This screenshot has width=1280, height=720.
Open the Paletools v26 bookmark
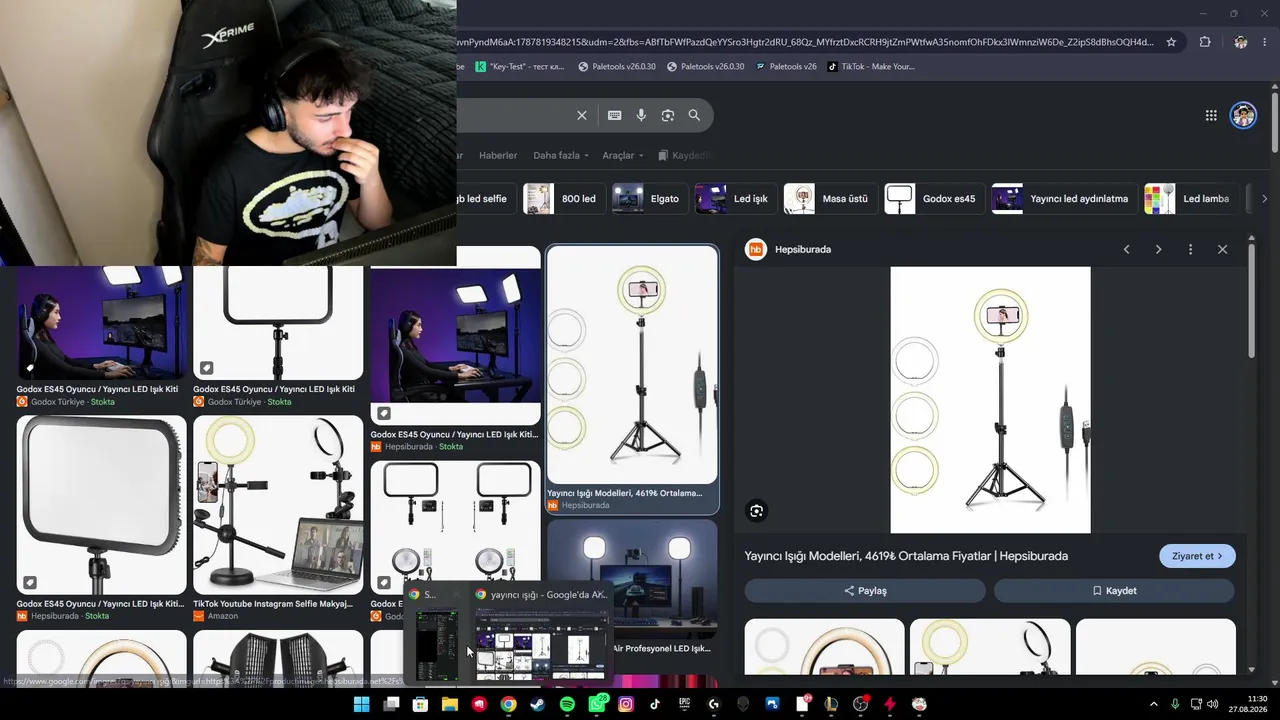click(786, 67)
